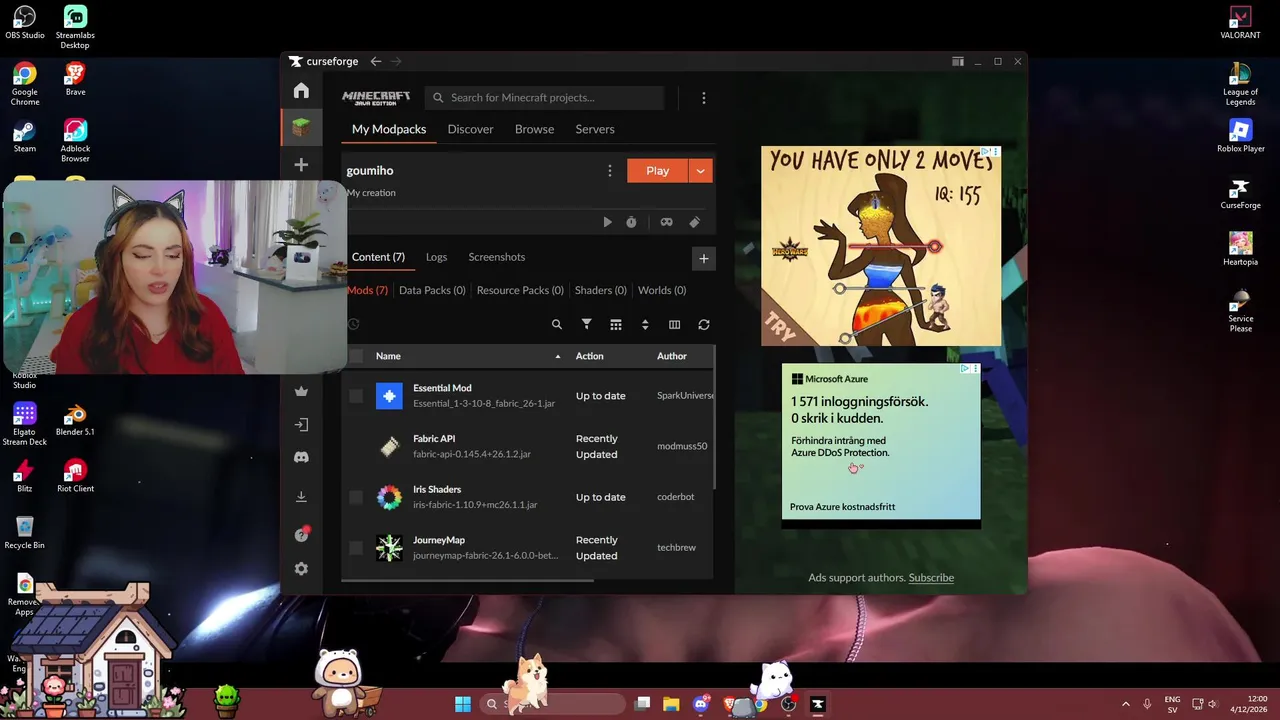Toggle the Name column sort arrow
This screenshot has height=720, width=1280.
pos(558,356)
